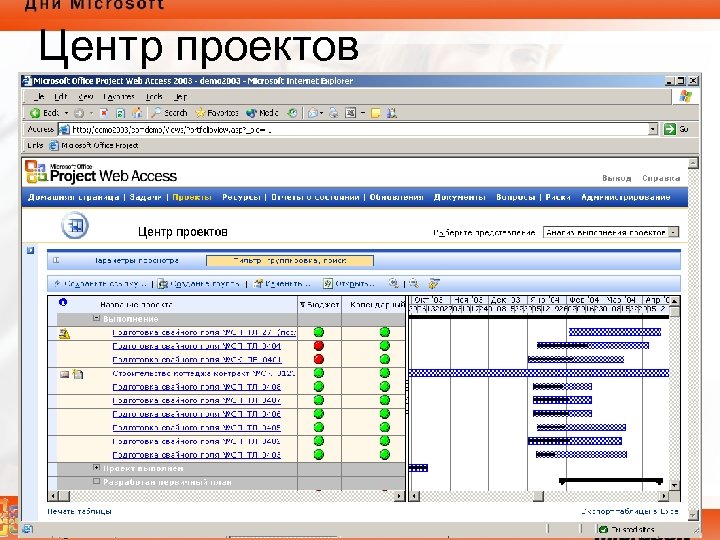The image size is (720, 540).
Task: Expand the options panel beside 'Параметры просмотра'
Action: tap(56, 260)
